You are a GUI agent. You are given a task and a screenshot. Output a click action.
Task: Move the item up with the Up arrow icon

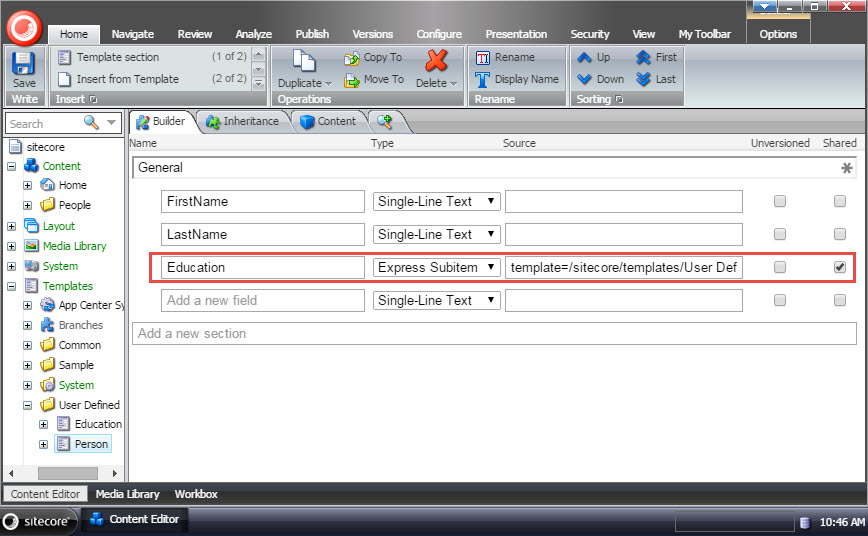584,57
